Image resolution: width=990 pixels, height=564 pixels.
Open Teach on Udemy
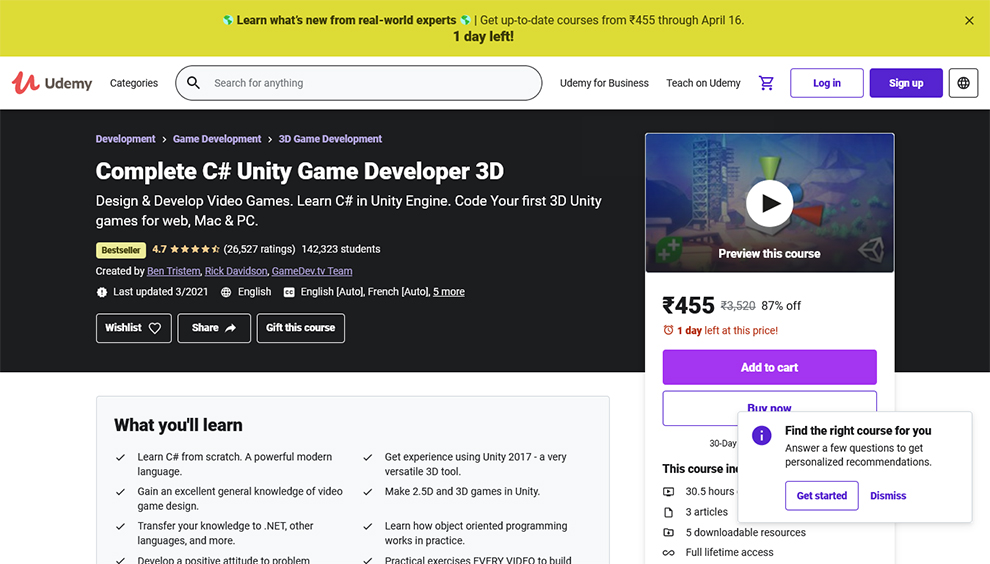tap(703, 83)
